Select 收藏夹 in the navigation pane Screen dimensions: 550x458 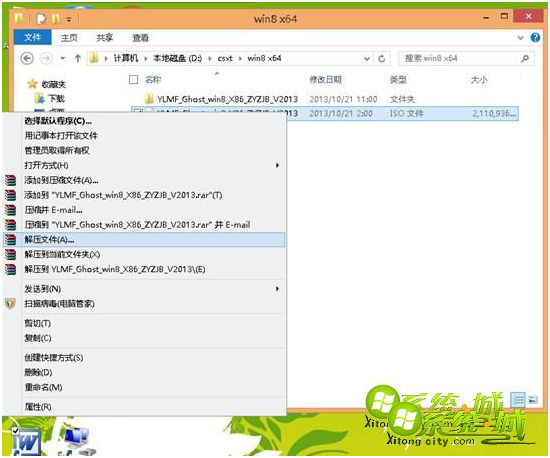(x=47, y=84)
